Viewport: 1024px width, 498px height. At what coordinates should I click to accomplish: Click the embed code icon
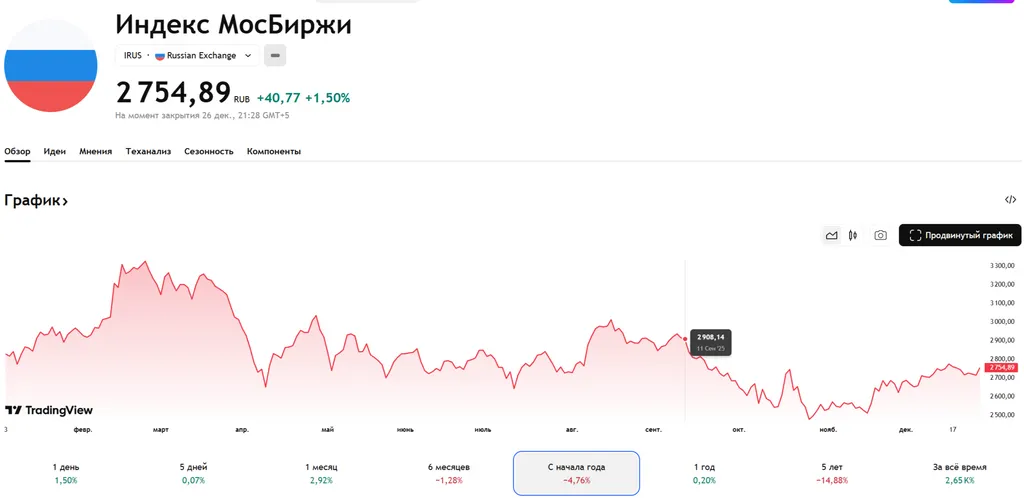(1010, 200)
